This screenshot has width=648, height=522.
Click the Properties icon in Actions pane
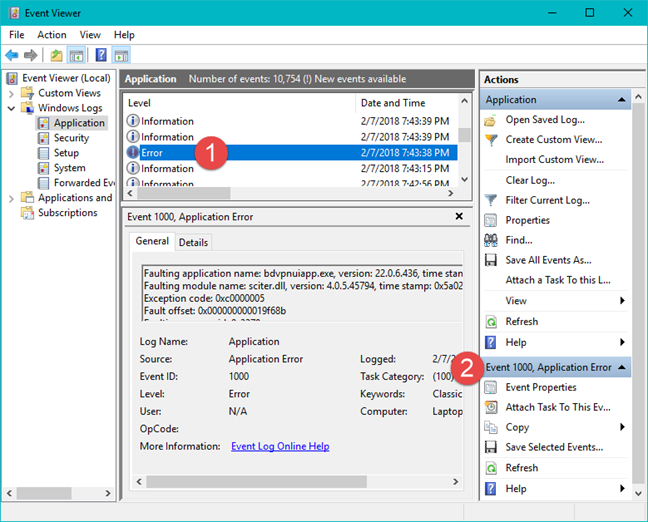[x=491, y=220]
